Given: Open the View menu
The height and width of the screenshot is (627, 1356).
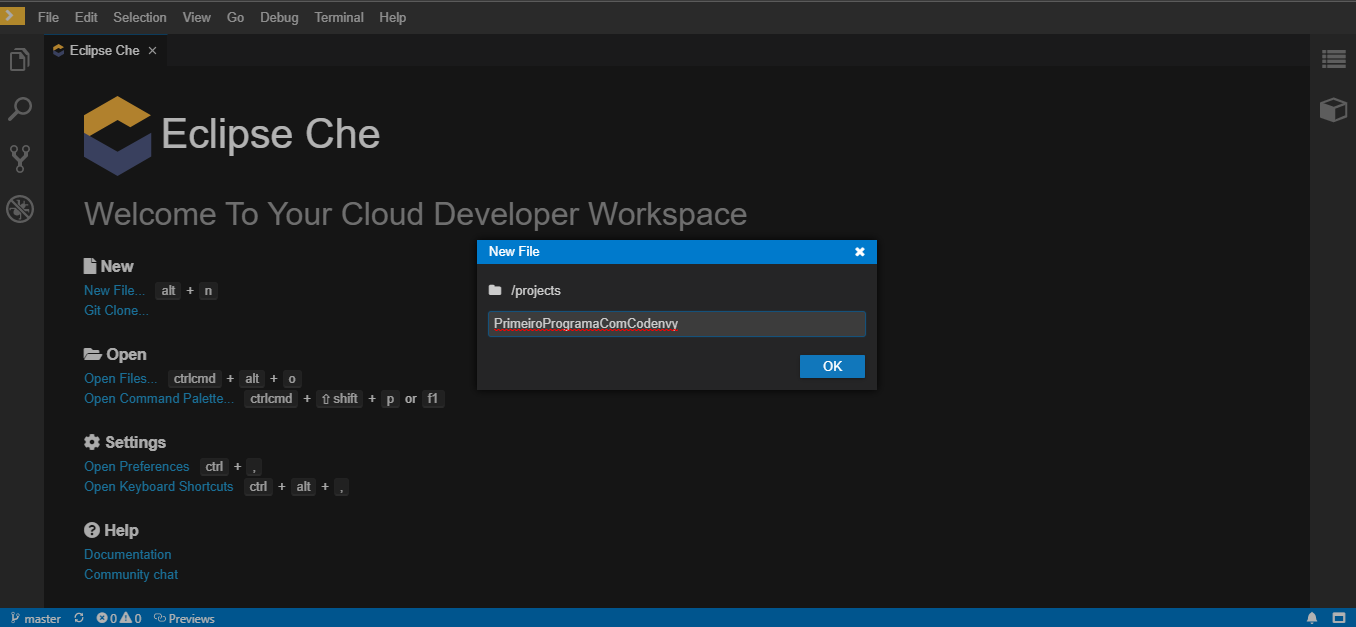Looking at the screenshot, I should tap(197, 17).
